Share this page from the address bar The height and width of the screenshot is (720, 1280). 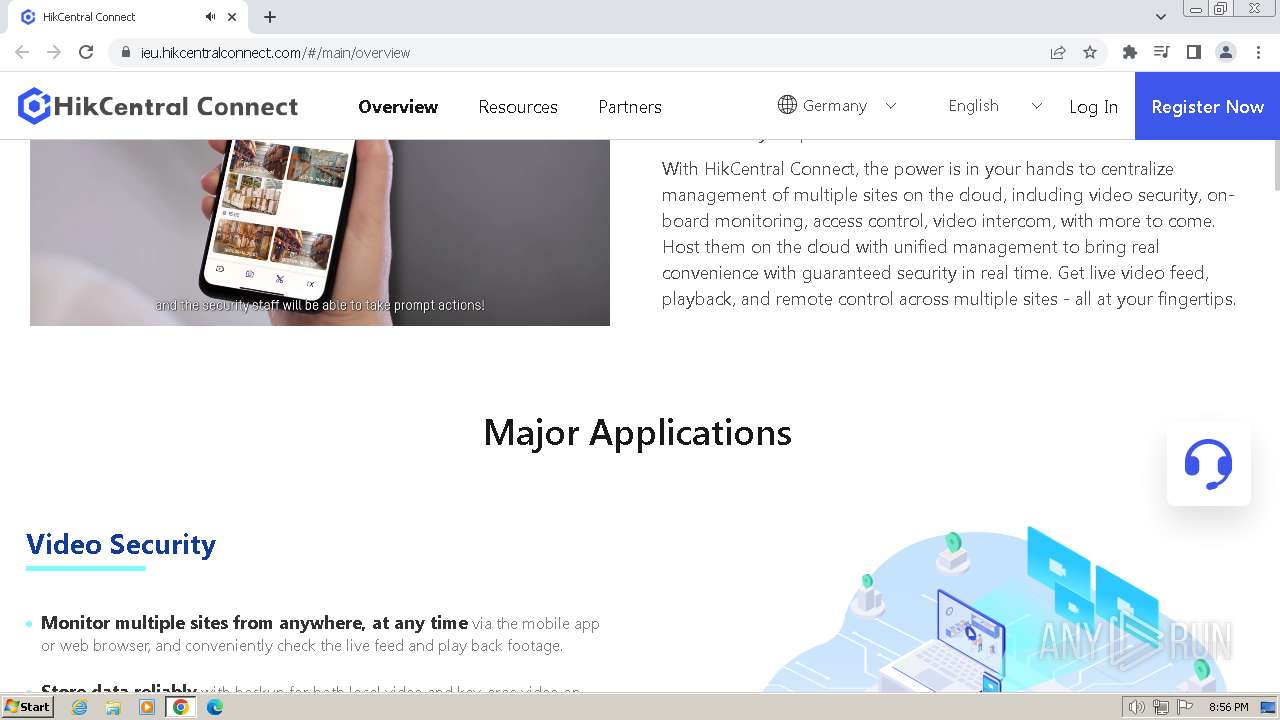pos(1058,52)
